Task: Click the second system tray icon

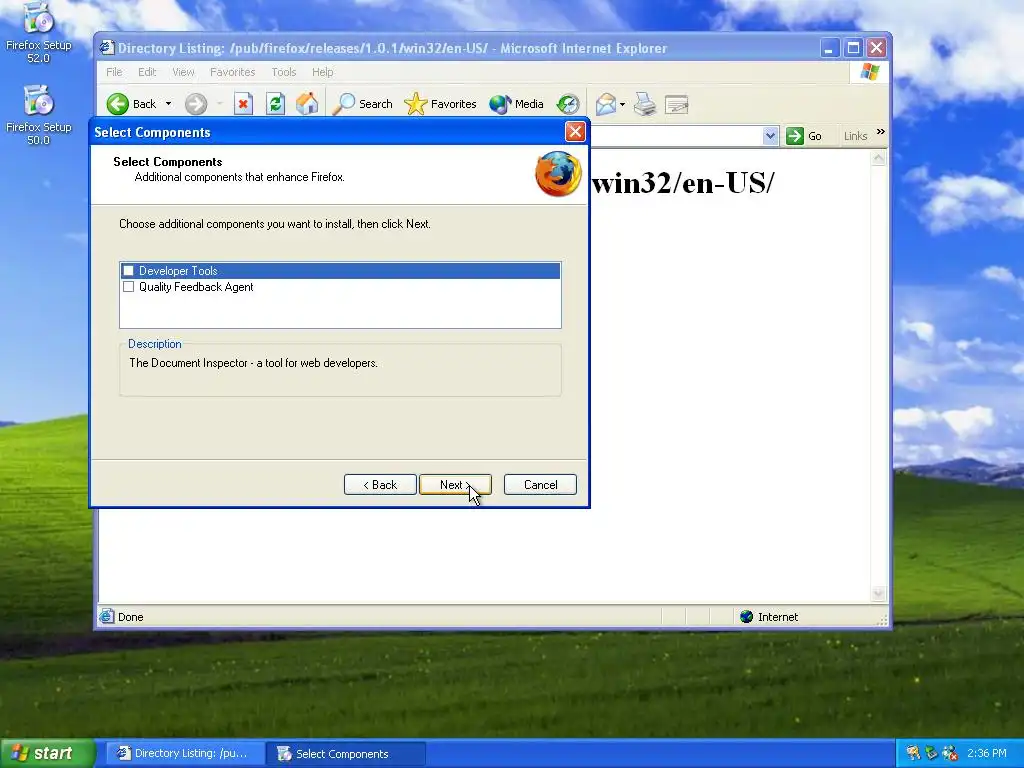Action: click(931, 753)
